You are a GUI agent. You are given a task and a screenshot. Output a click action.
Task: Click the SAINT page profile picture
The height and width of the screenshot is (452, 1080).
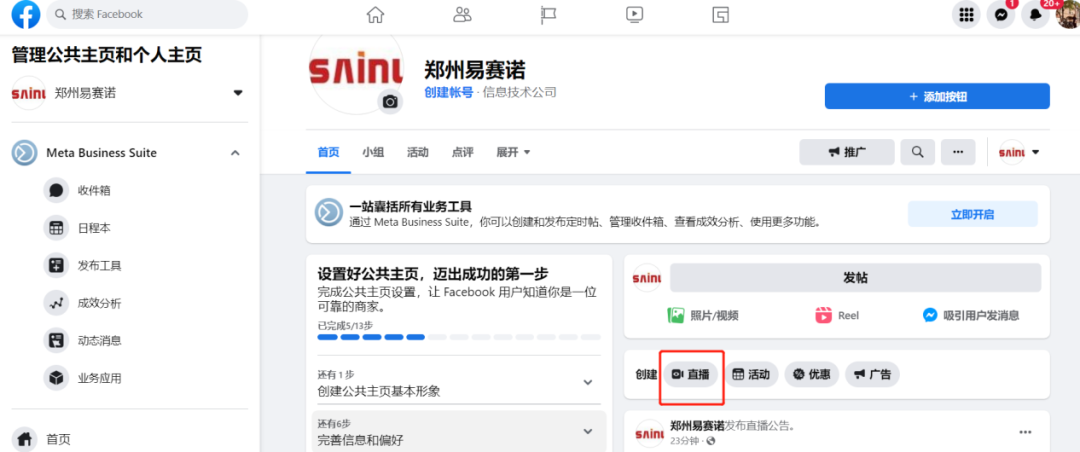(x=355, y=71)
